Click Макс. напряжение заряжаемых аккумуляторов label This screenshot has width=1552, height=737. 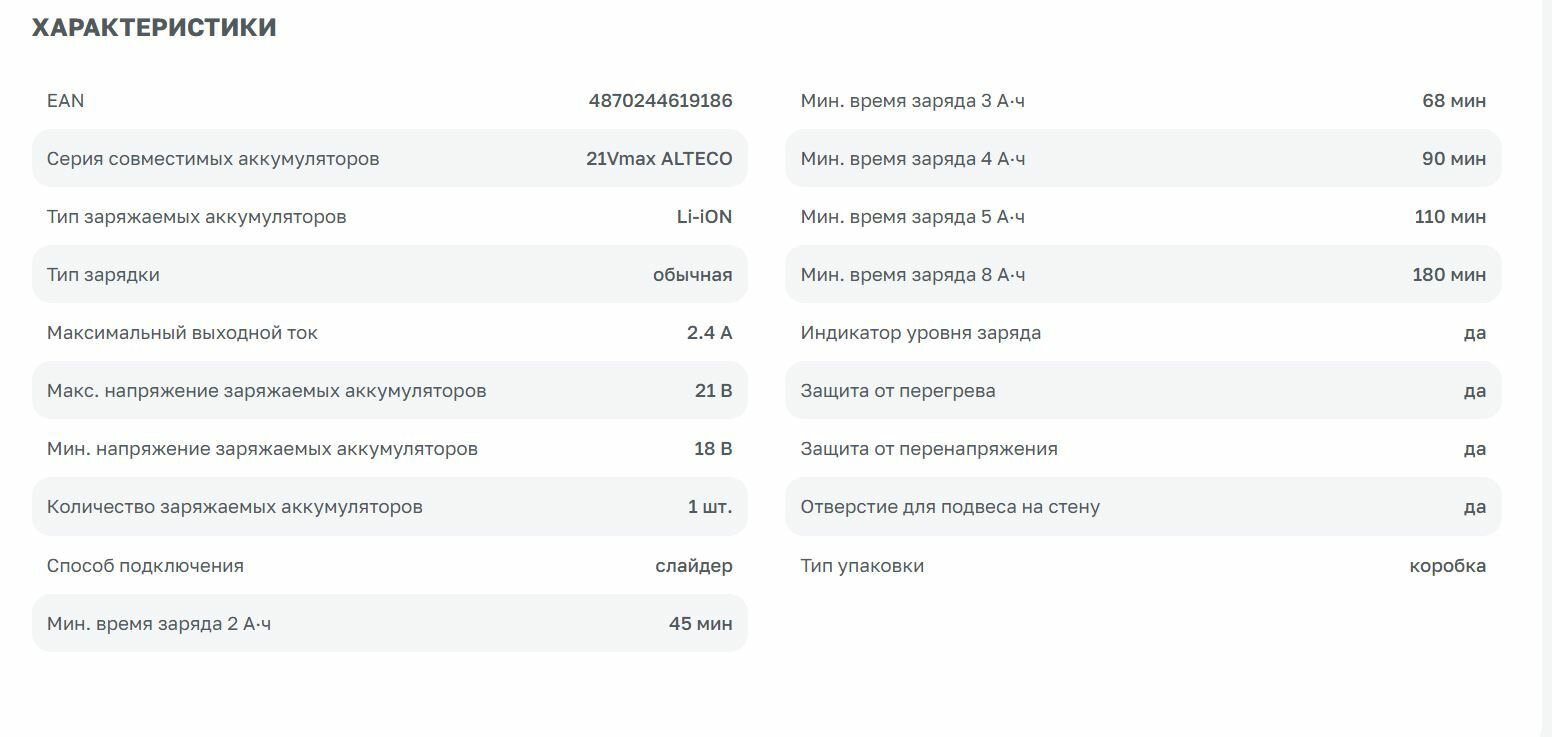pyautogui.click(x=266, y=391)
